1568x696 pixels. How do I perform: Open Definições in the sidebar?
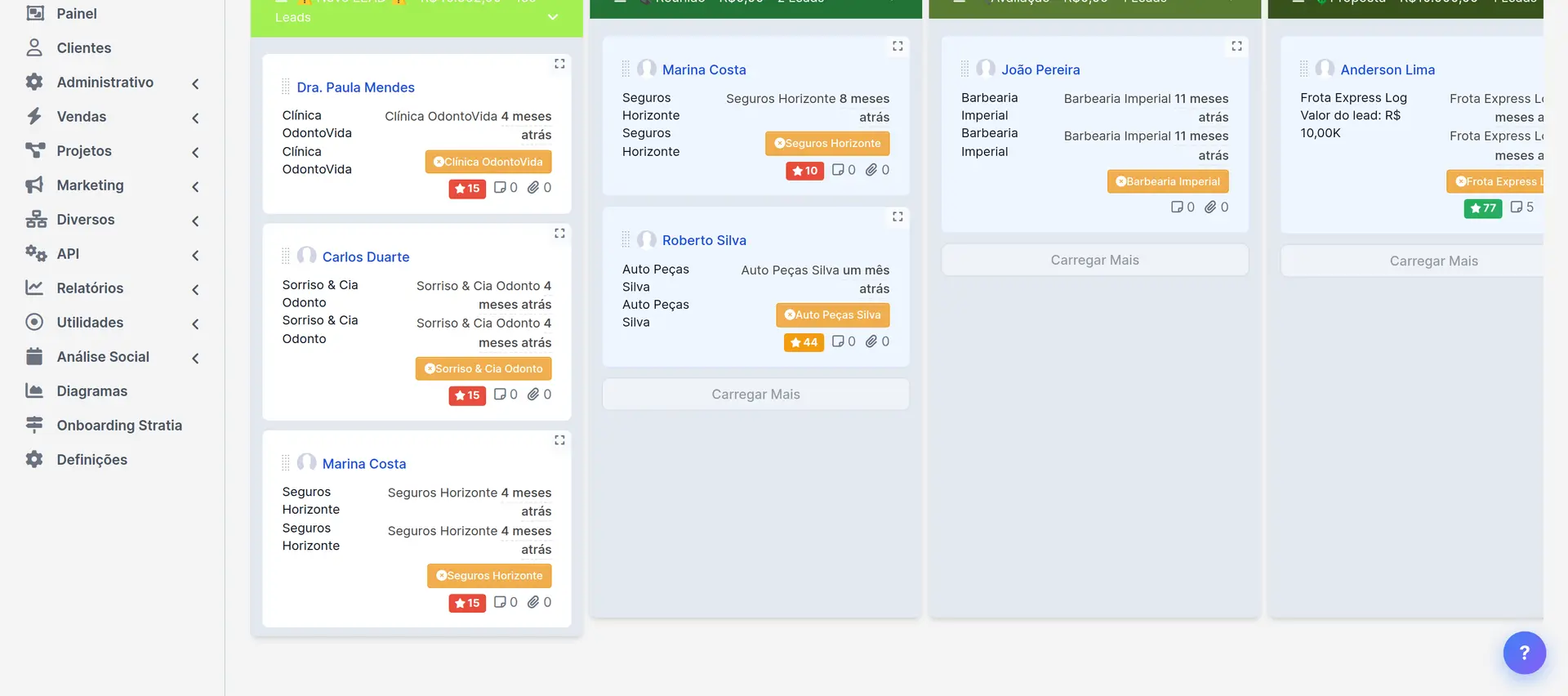click(91, 459)
